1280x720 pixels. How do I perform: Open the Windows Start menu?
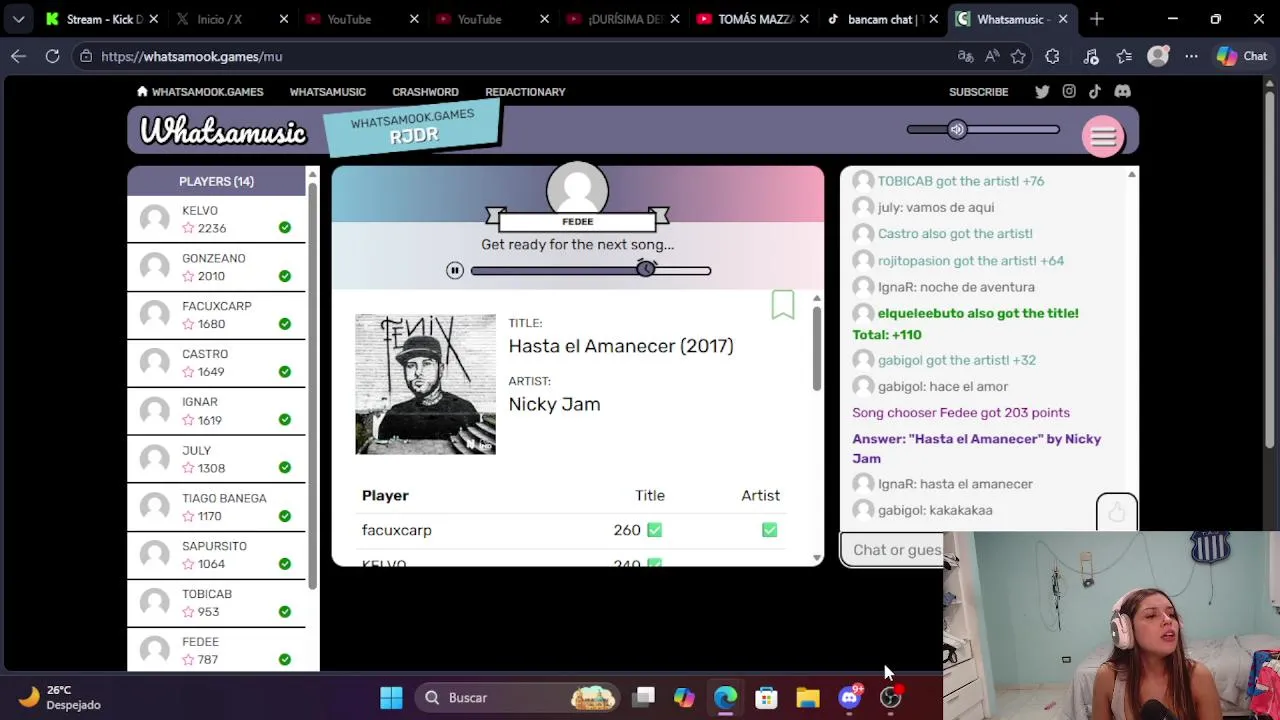(x=391, y=697)
